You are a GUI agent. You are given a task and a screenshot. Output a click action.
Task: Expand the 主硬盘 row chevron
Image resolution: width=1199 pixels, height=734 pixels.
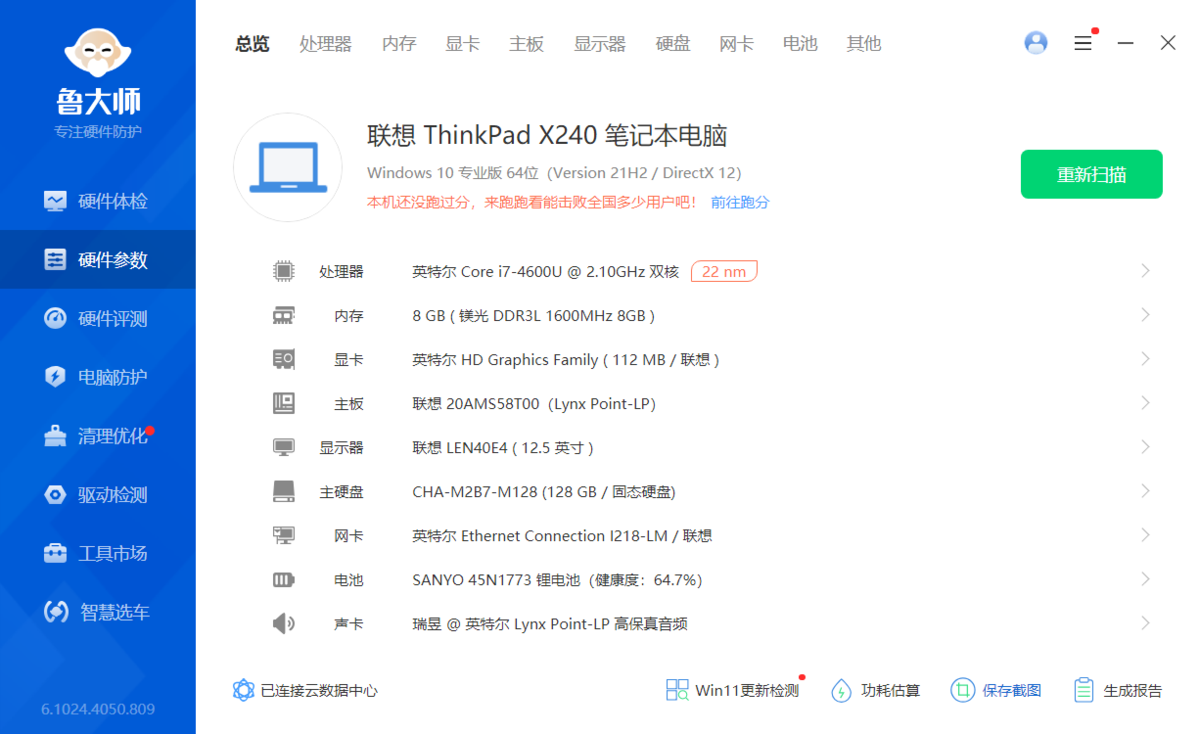1145,491
